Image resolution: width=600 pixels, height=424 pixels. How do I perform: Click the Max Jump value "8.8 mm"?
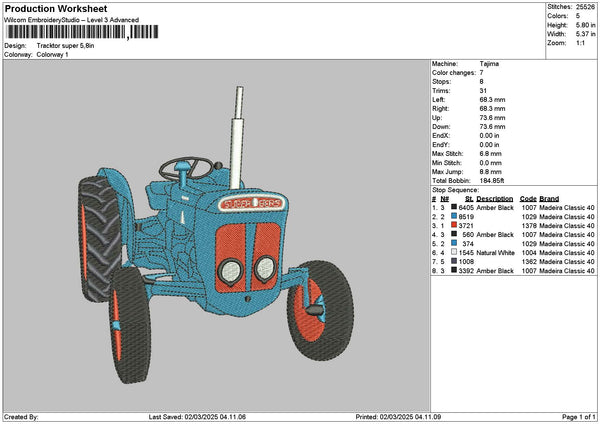pyautogui.click(x=491, y=172)
